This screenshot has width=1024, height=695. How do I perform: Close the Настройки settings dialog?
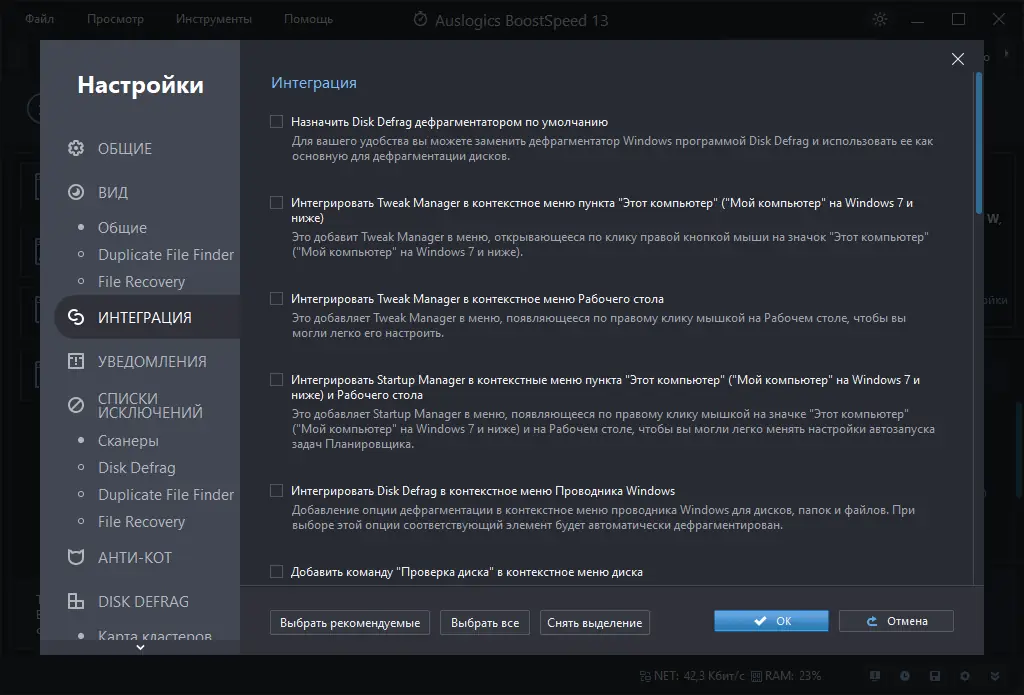[958, 60]
